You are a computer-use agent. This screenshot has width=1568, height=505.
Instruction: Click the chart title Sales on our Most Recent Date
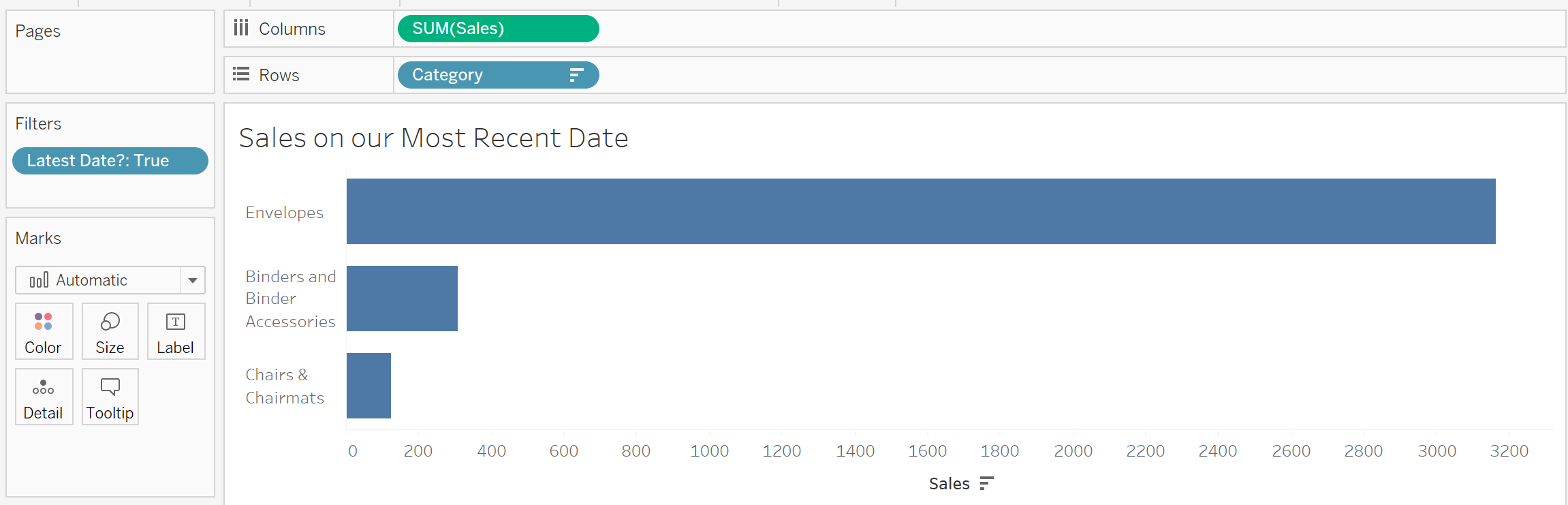[433, 138]
